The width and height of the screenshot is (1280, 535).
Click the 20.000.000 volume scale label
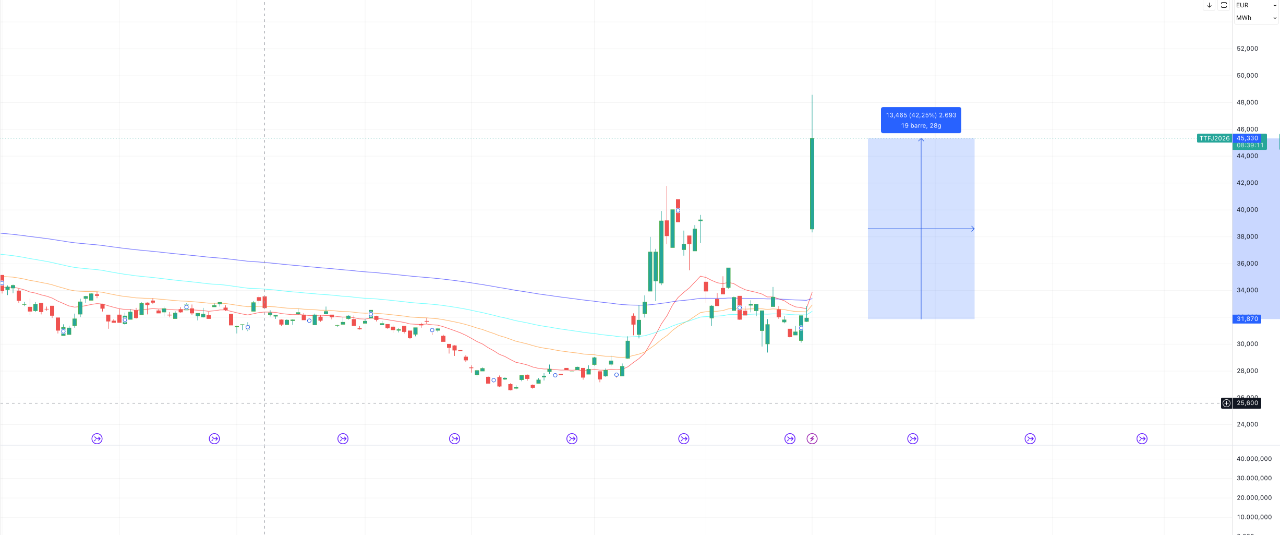[x=1253, y=498]
